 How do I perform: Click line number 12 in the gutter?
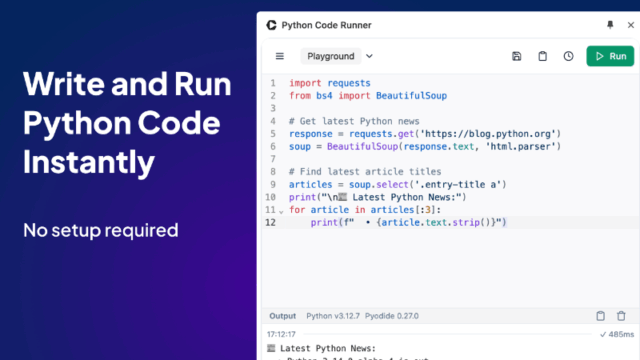[x=270, y=222]
